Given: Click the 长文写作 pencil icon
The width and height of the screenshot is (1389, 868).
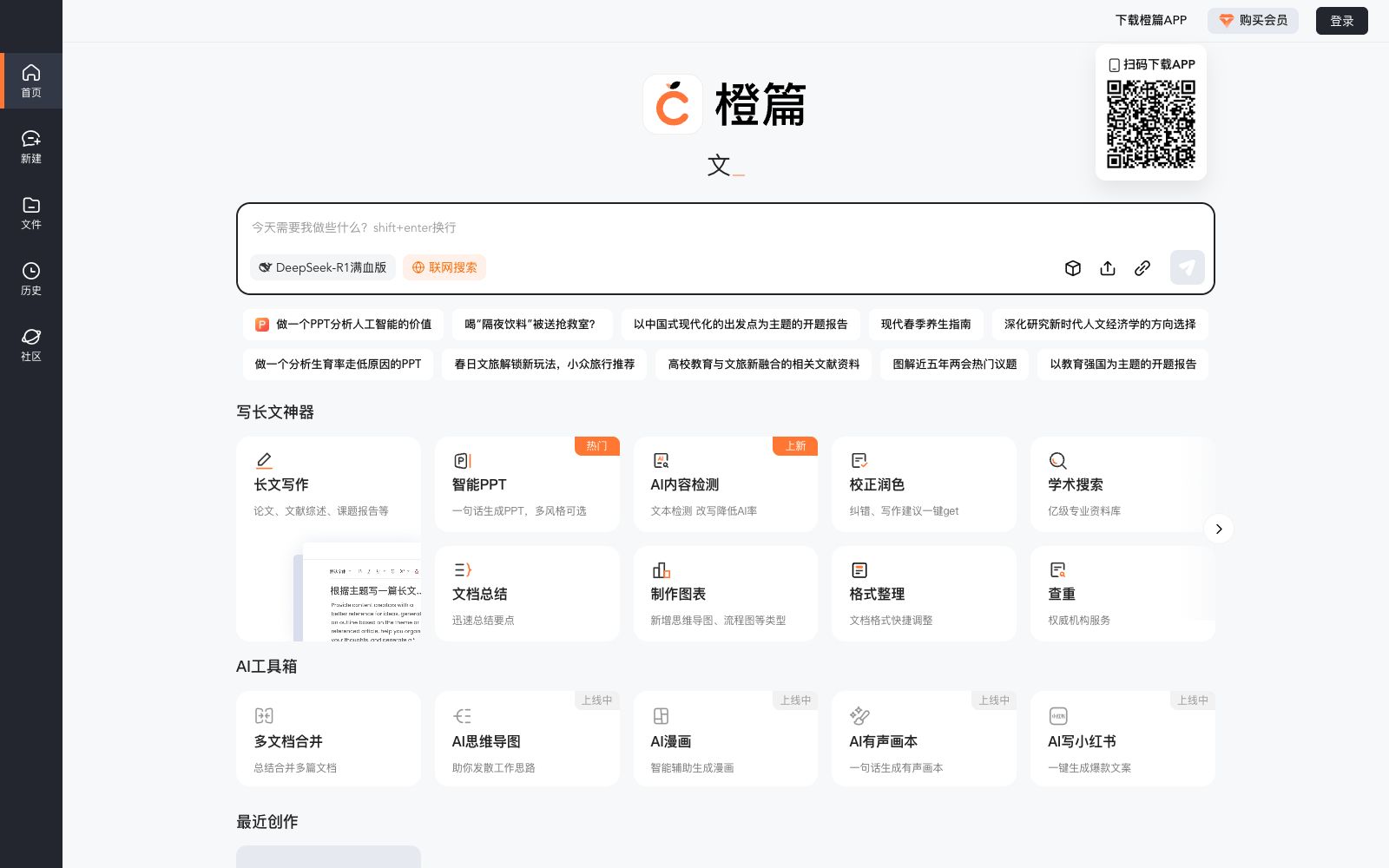Looking at the screenshot, I should tap(264, 460).
